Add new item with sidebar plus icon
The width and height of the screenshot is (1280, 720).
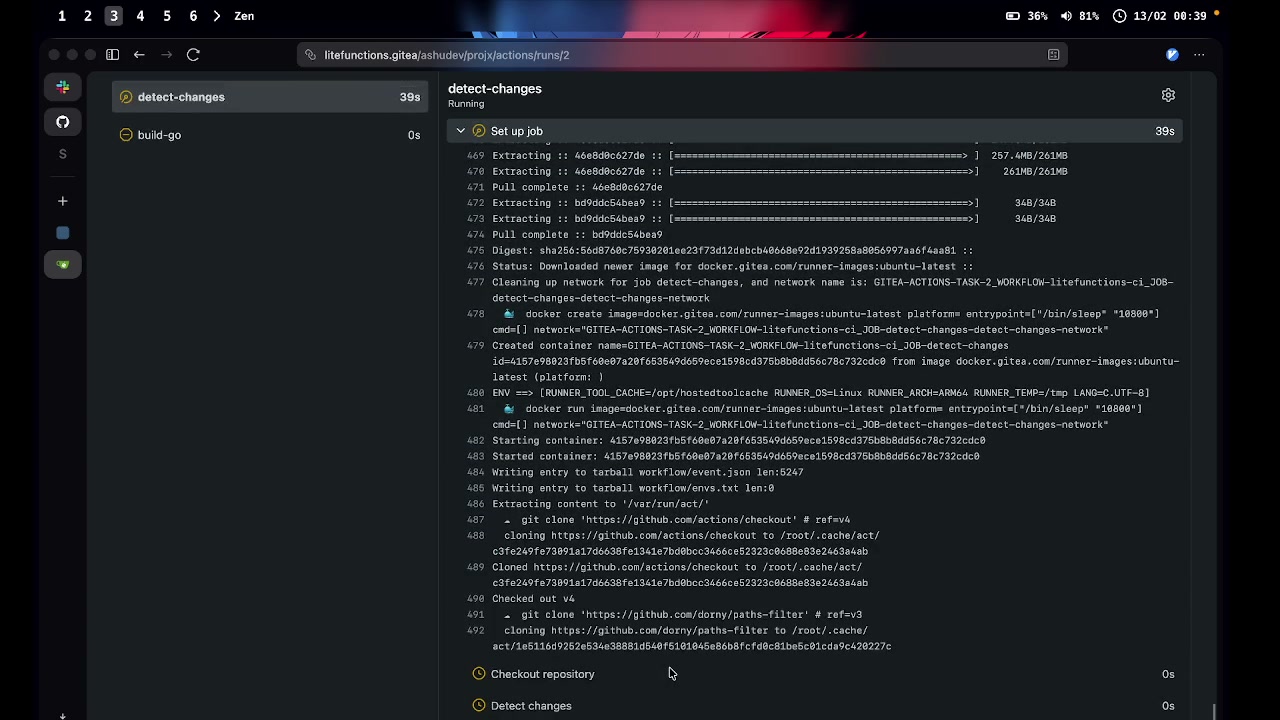coord(62,201)
